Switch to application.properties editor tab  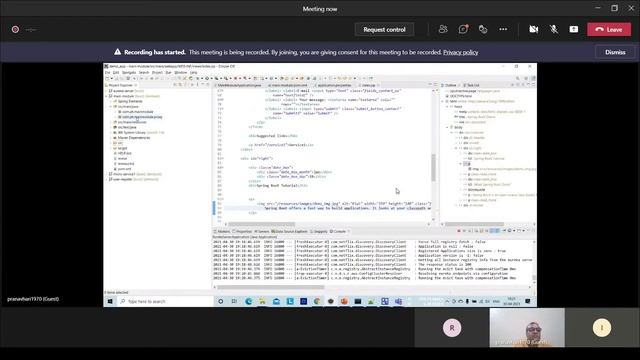333,85
